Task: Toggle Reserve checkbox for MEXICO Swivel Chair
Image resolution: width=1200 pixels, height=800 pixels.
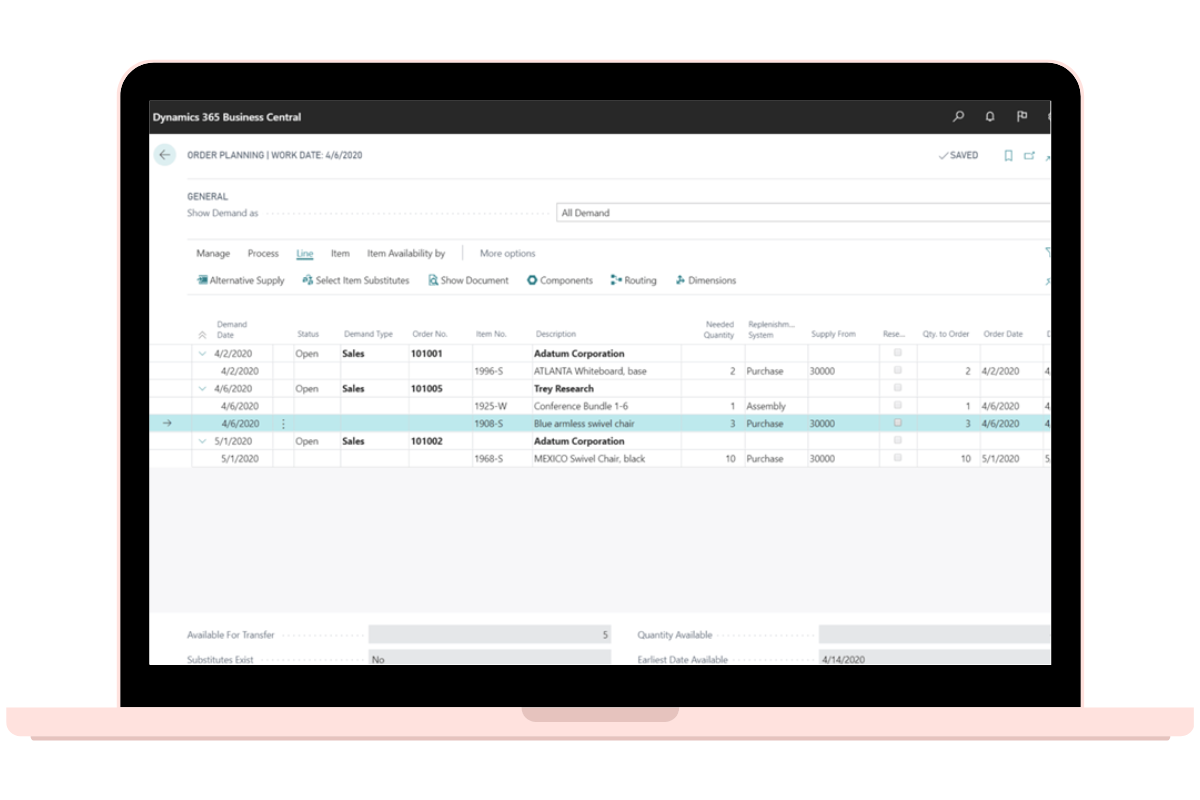Action: (898, 458)
